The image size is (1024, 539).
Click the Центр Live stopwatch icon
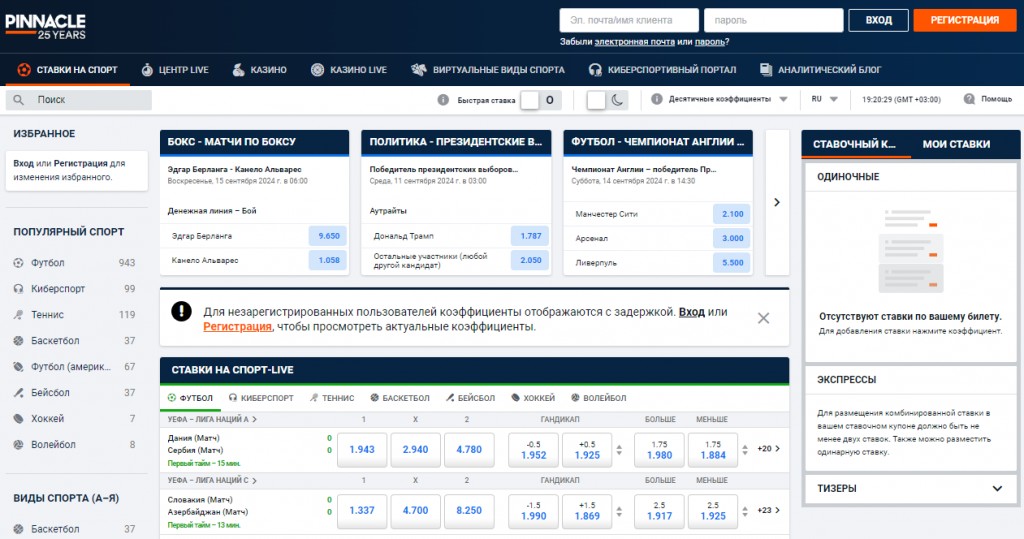pos(147,69)
